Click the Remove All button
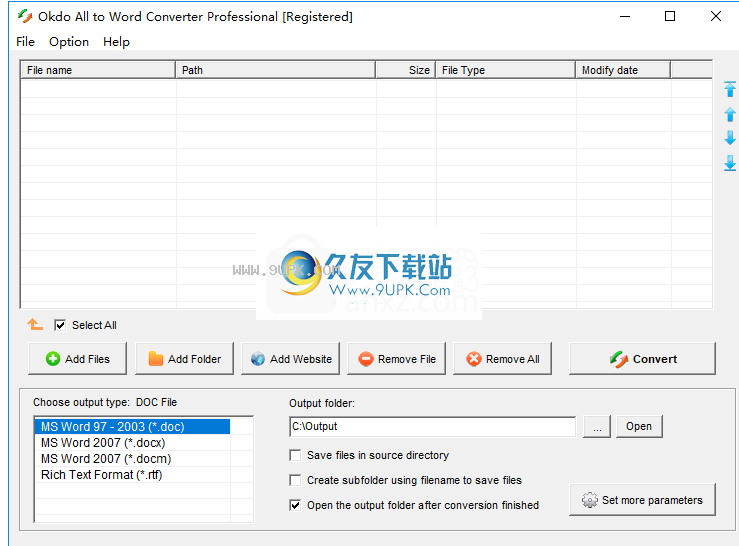739x546 pixels. click(502, 359)
